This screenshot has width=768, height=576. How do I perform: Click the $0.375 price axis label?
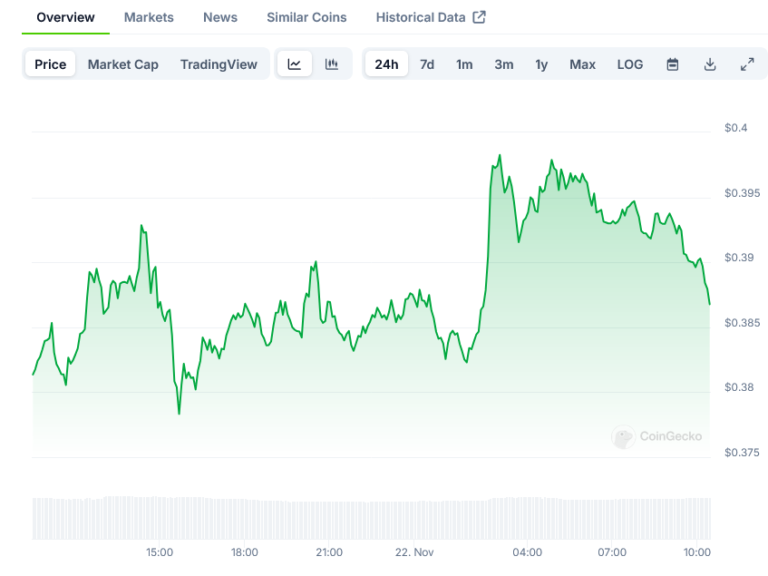pyautogui.click(x=742, y=453)
